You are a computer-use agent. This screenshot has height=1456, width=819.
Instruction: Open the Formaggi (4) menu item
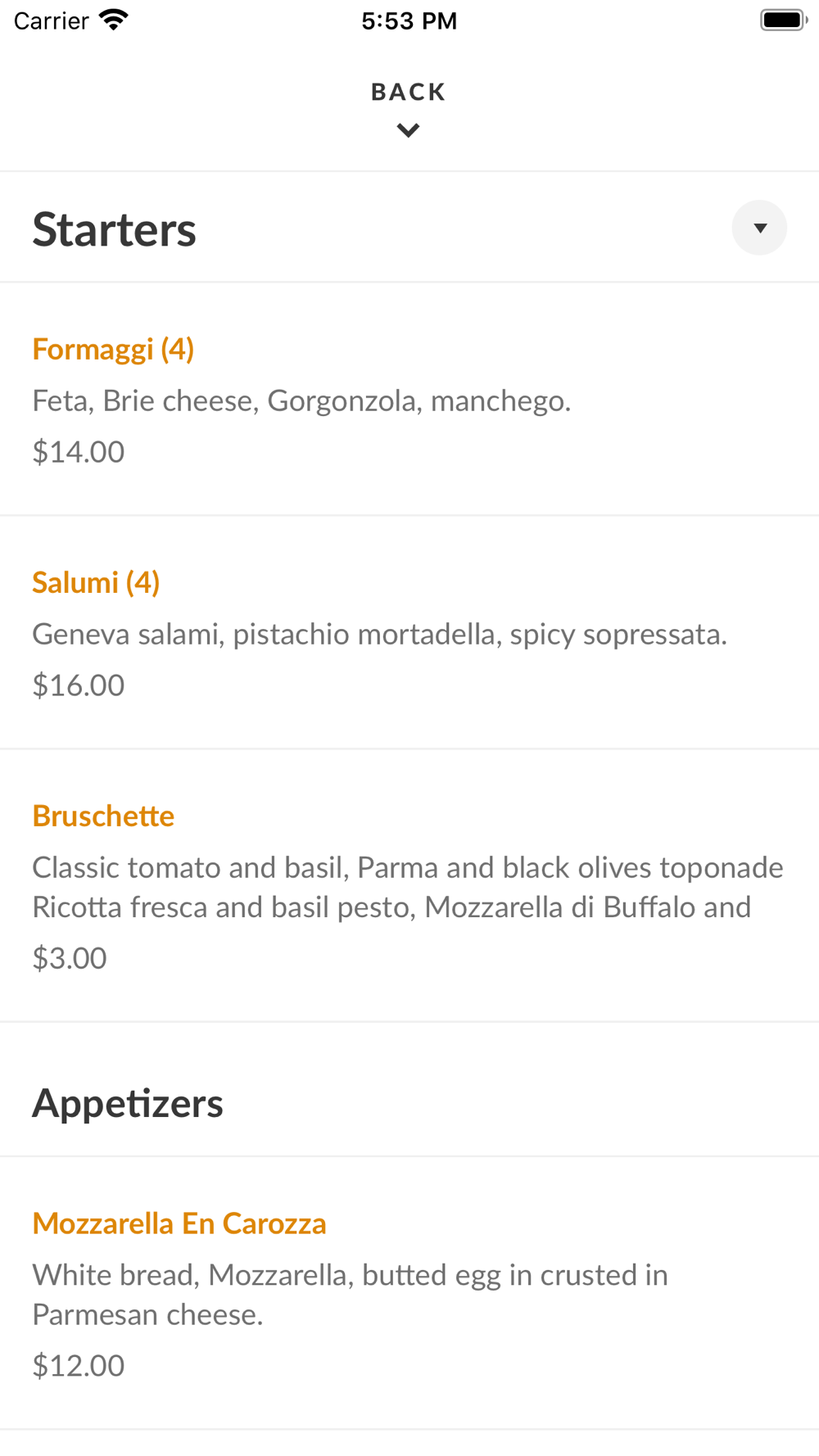pyautogui.click(x=113, y=350)
